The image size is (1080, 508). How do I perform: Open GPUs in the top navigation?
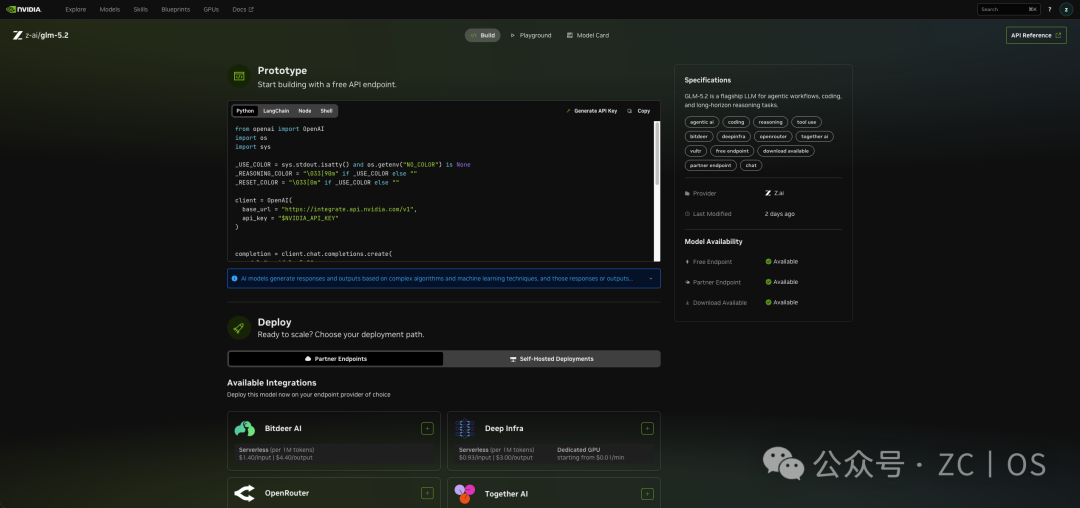[x=211, y=10]
